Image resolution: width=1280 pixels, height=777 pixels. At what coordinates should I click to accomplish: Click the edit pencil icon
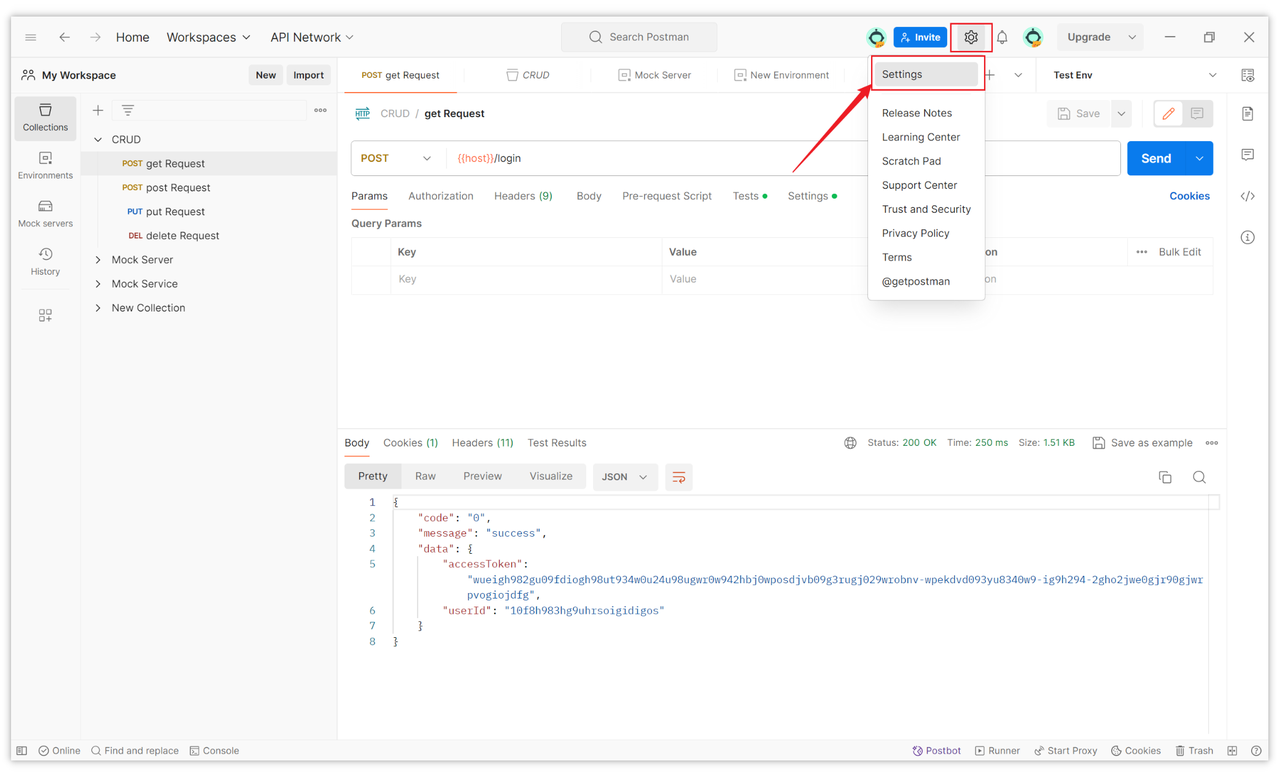click(1168, 114)
